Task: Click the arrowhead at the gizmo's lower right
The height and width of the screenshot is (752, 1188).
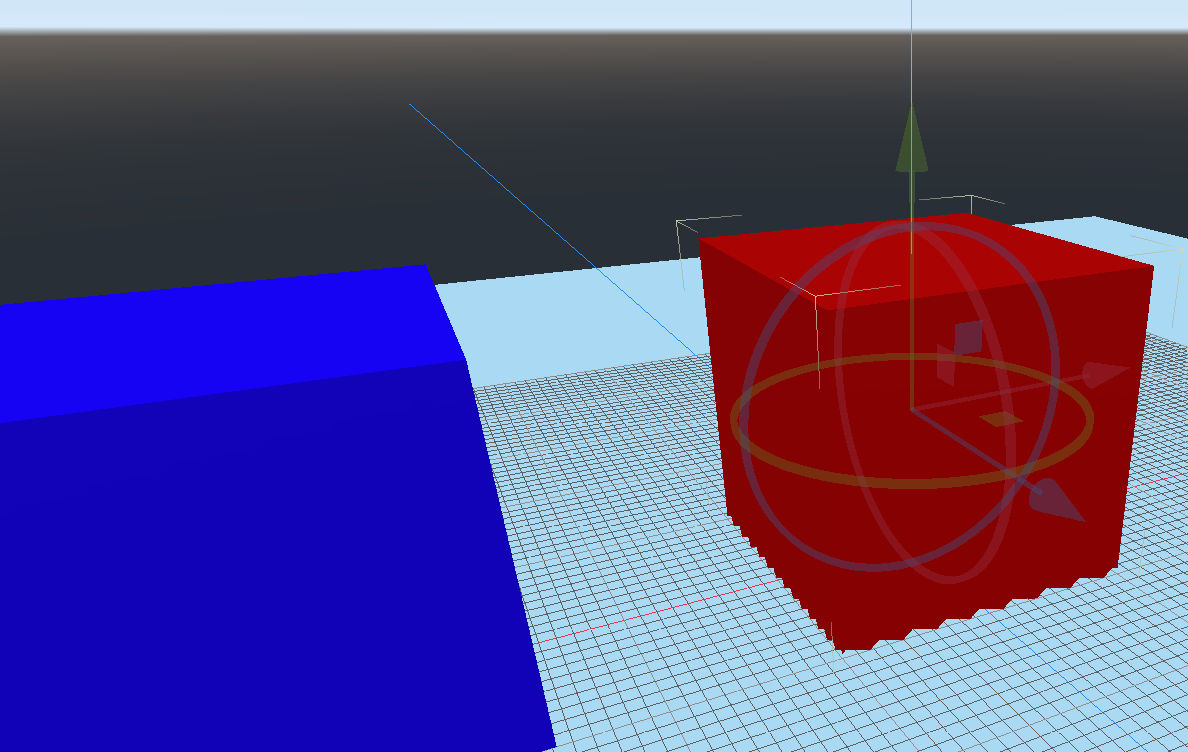Action: pos(1055,498)
